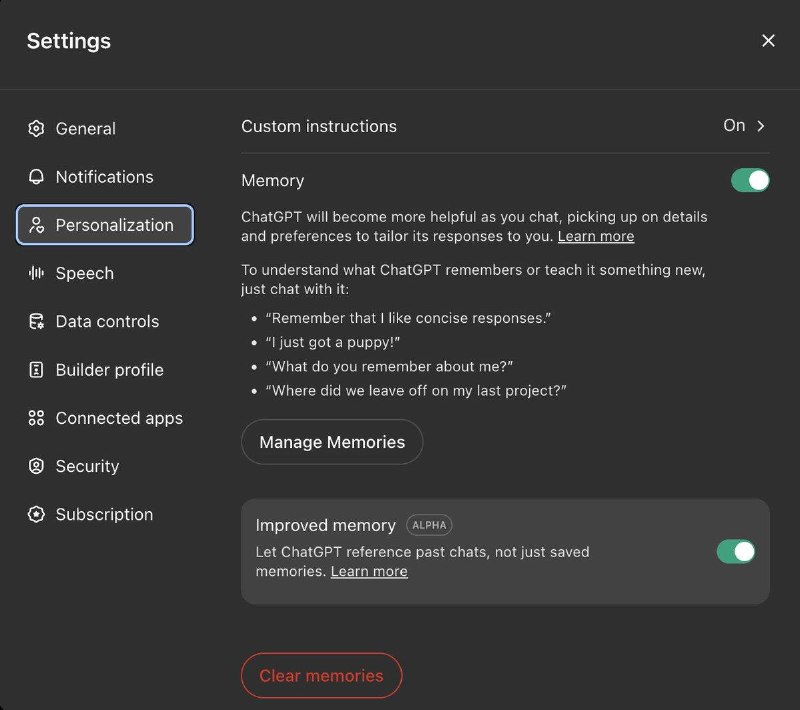Open Connected apps via its grid icon
Viewport: 800px width, 710px height.
pos(36,418)
